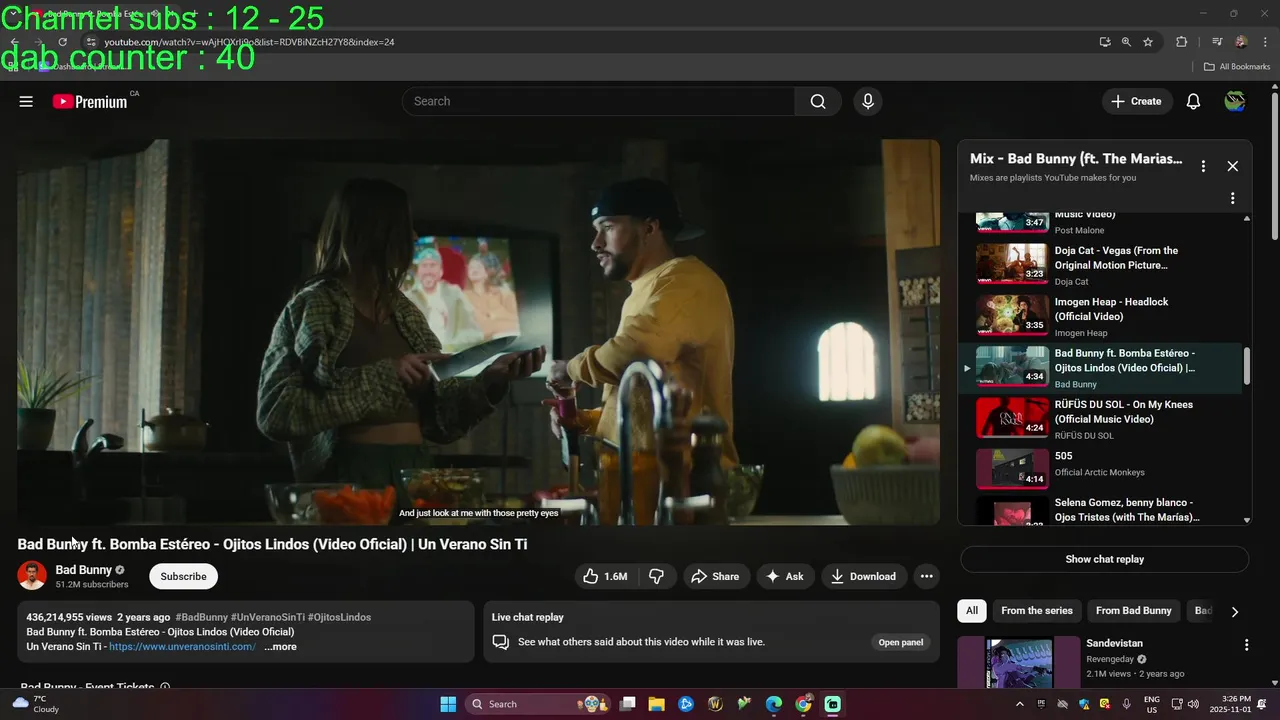
Task: Open File Explorer from taskbar
Action: click(x=657, y=704)
